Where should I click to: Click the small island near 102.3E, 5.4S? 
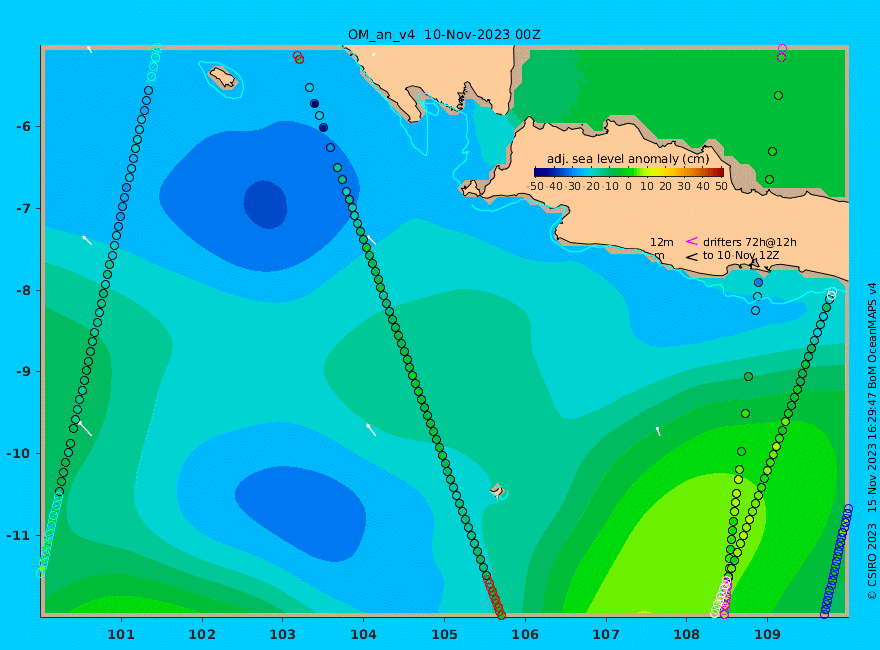[223, 77]
